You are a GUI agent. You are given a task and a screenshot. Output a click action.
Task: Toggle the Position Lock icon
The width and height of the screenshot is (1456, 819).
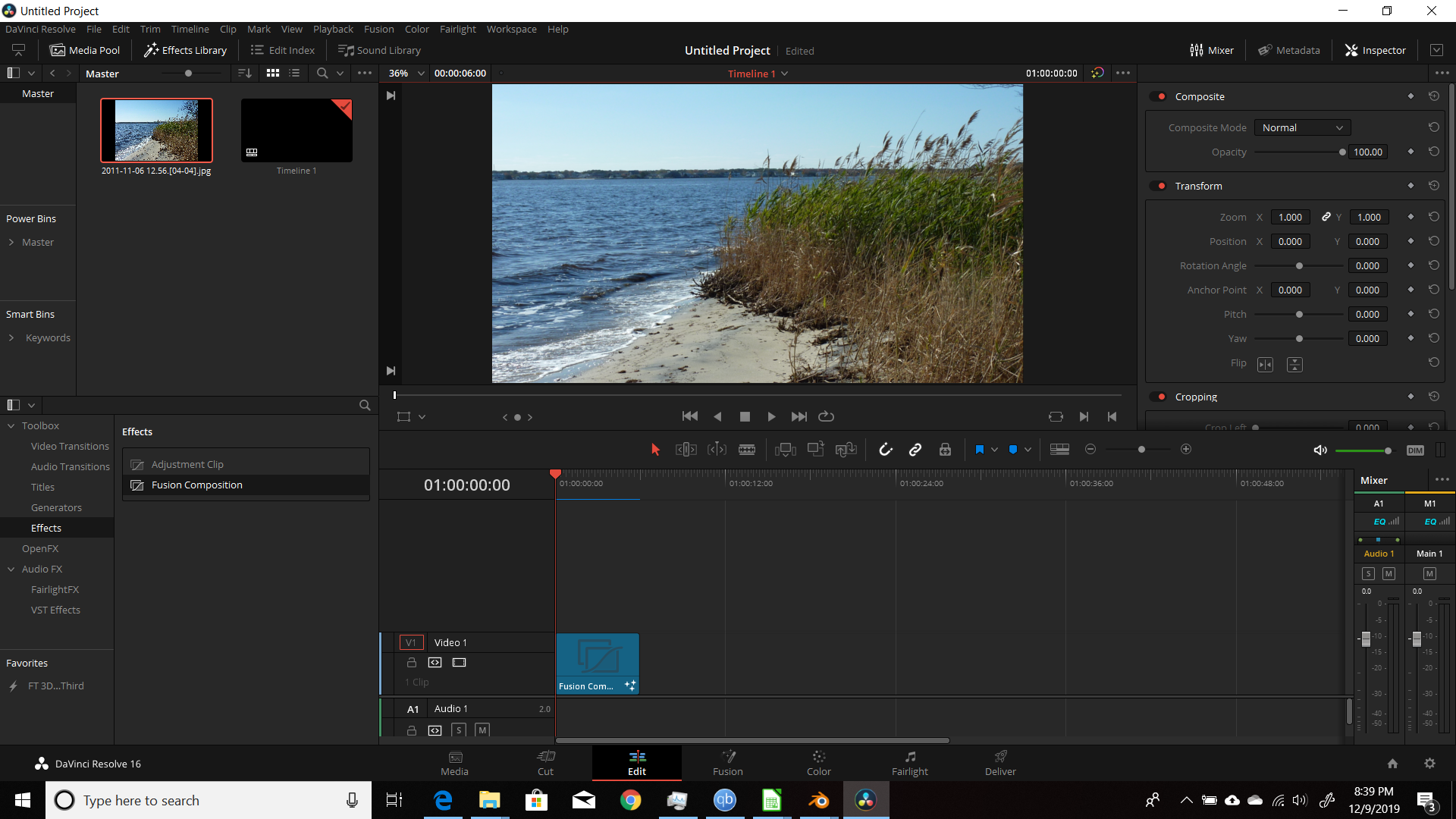[945, 450]
